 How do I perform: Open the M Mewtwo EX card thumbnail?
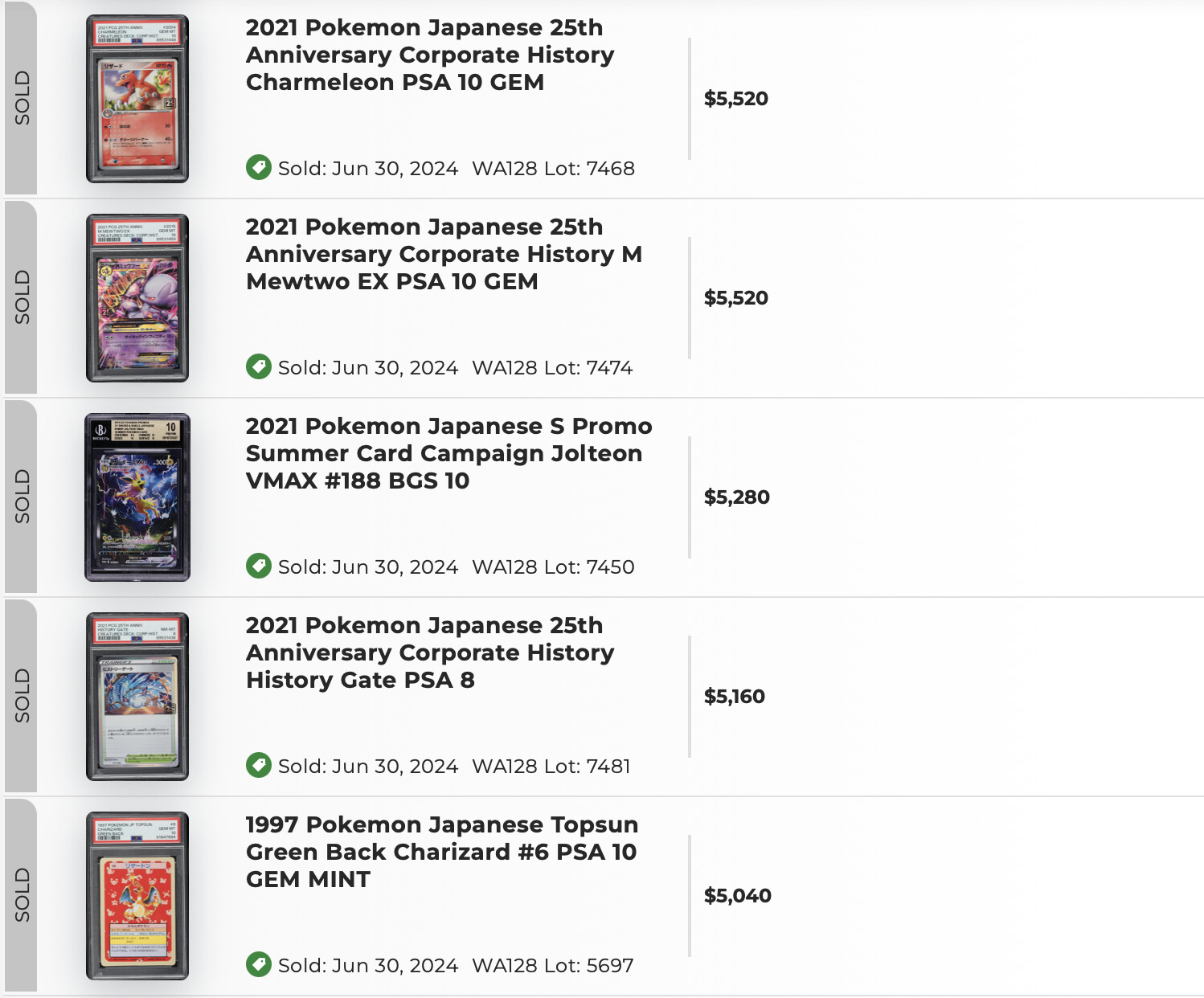coord(137,298)
